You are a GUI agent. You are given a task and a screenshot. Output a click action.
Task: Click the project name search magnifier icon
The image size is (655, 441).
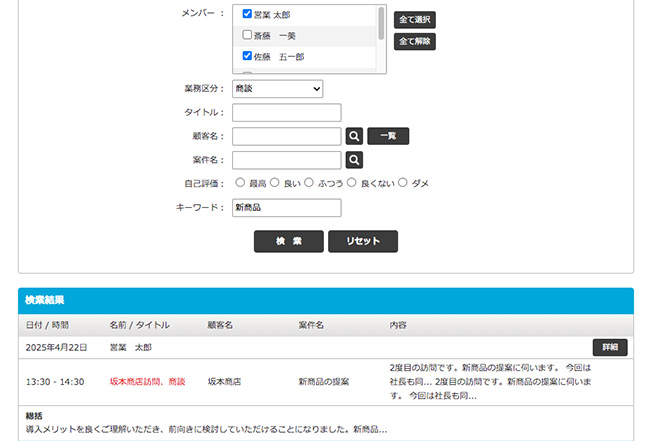point(354,160)
